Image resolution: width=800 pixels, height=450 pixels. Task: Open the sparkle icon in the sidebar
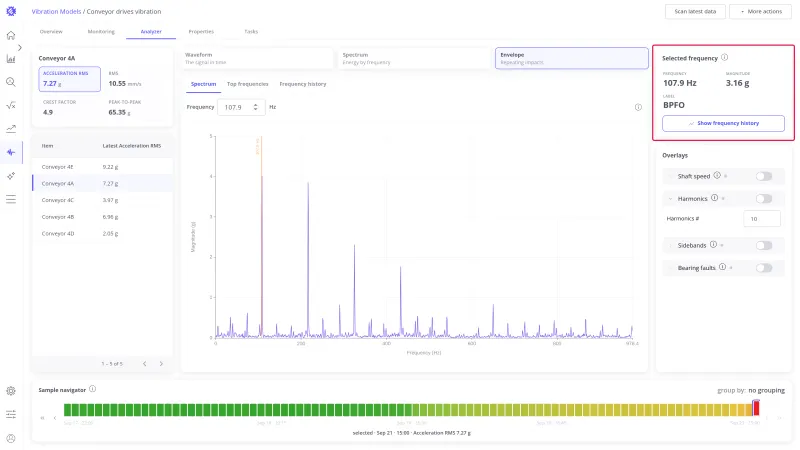(x=11, y=176)
